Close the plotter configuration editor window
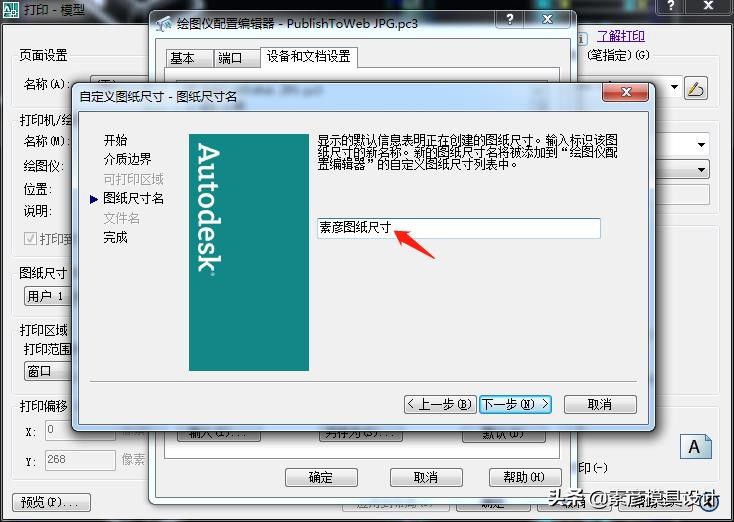 pos(547,19)
